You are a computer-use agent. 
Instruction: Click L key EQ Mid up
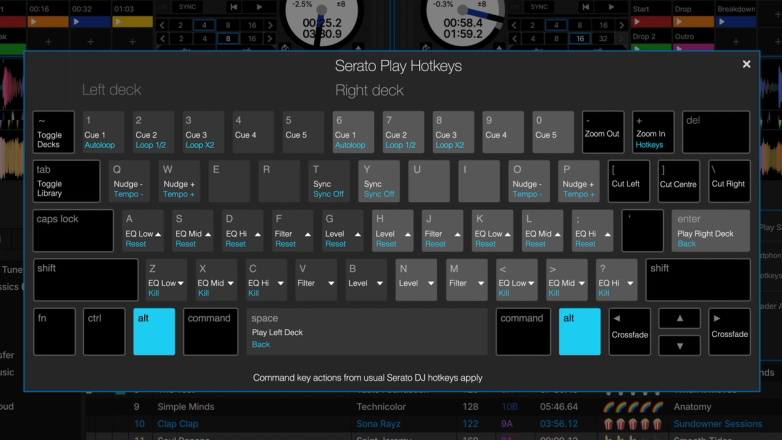[x=542, y=230]
